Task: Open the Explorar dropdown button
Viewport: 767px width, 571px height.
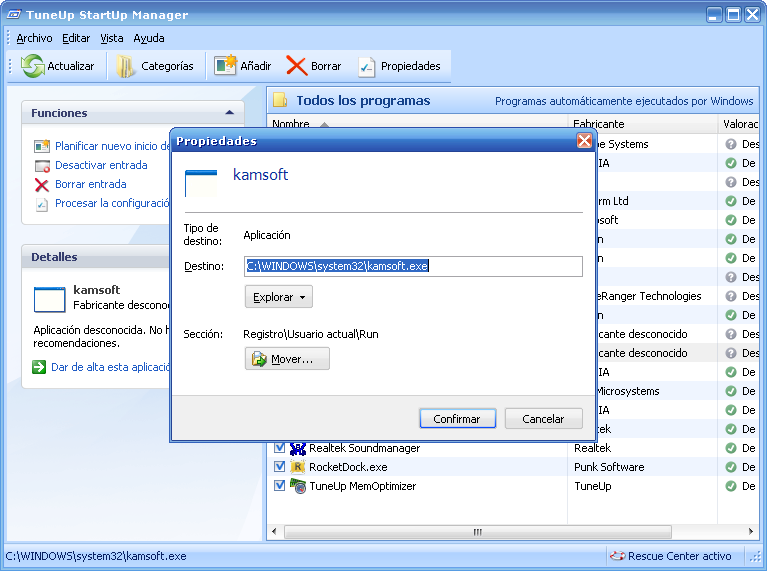Action: (x=278, y=297)
